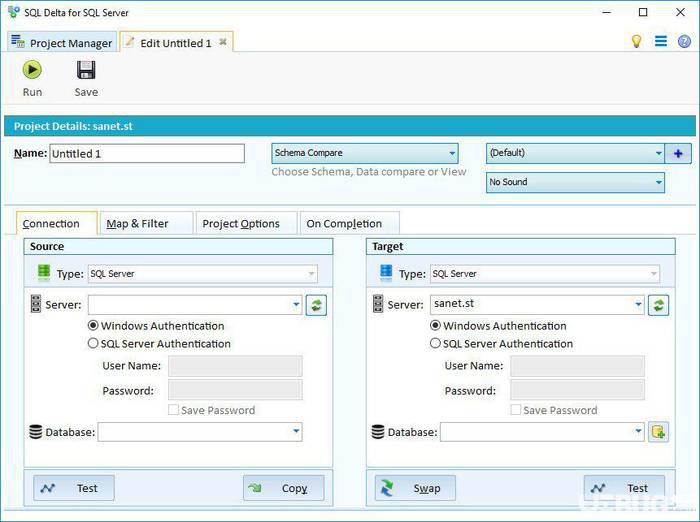Expand the Source Database dropdown
700x522 pixels.
296,431
